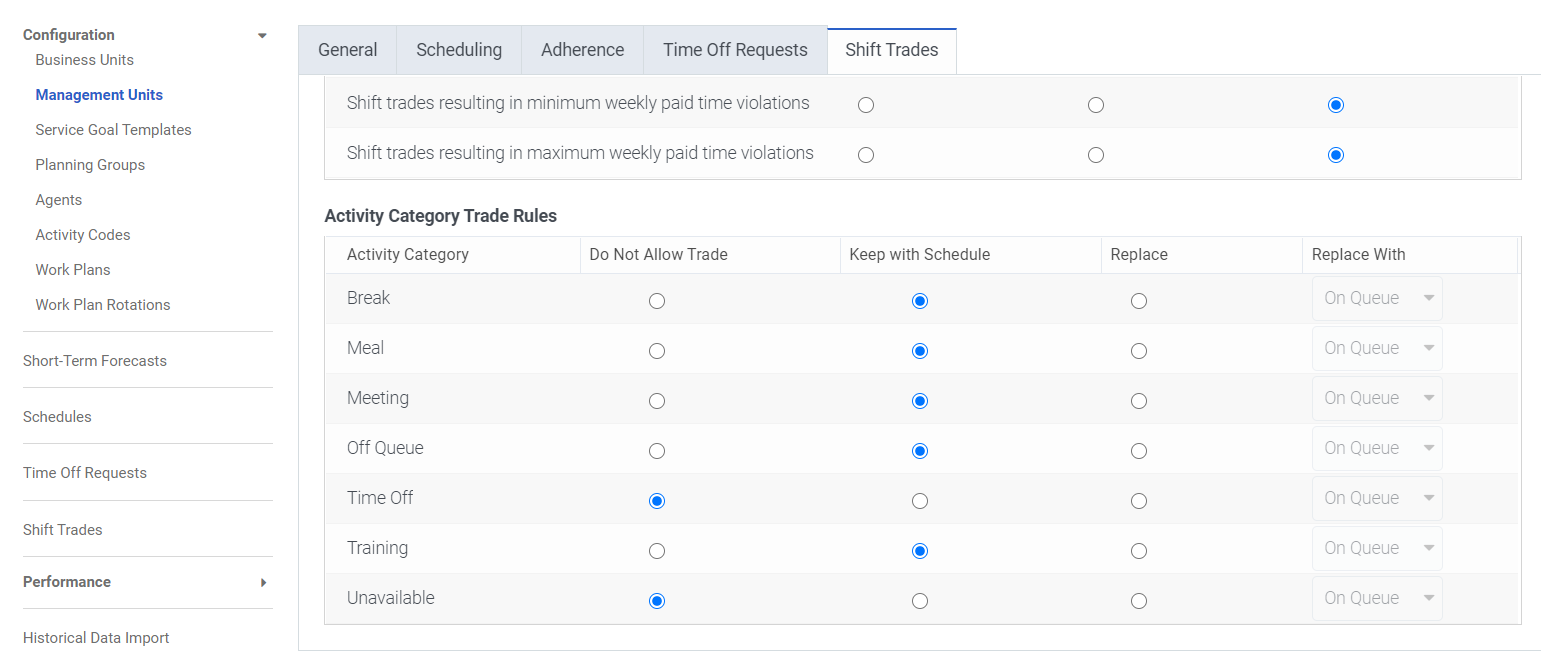Switch to the Scheduling tab
Viewport: 1541px width, 661px height.
click(x=459, y=50)
